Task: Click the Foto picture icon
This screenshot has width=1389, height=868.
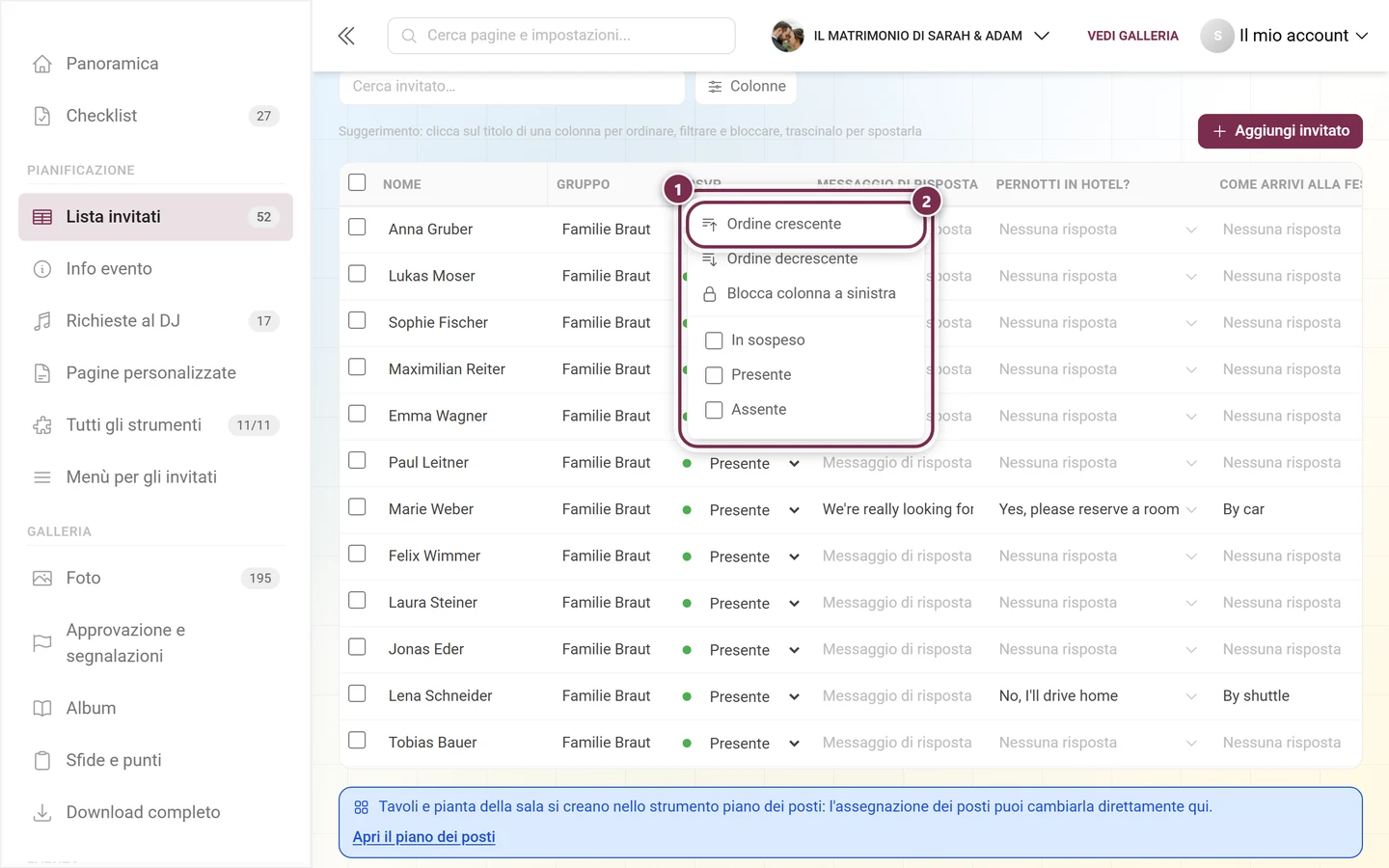Action: coord(42,578)
